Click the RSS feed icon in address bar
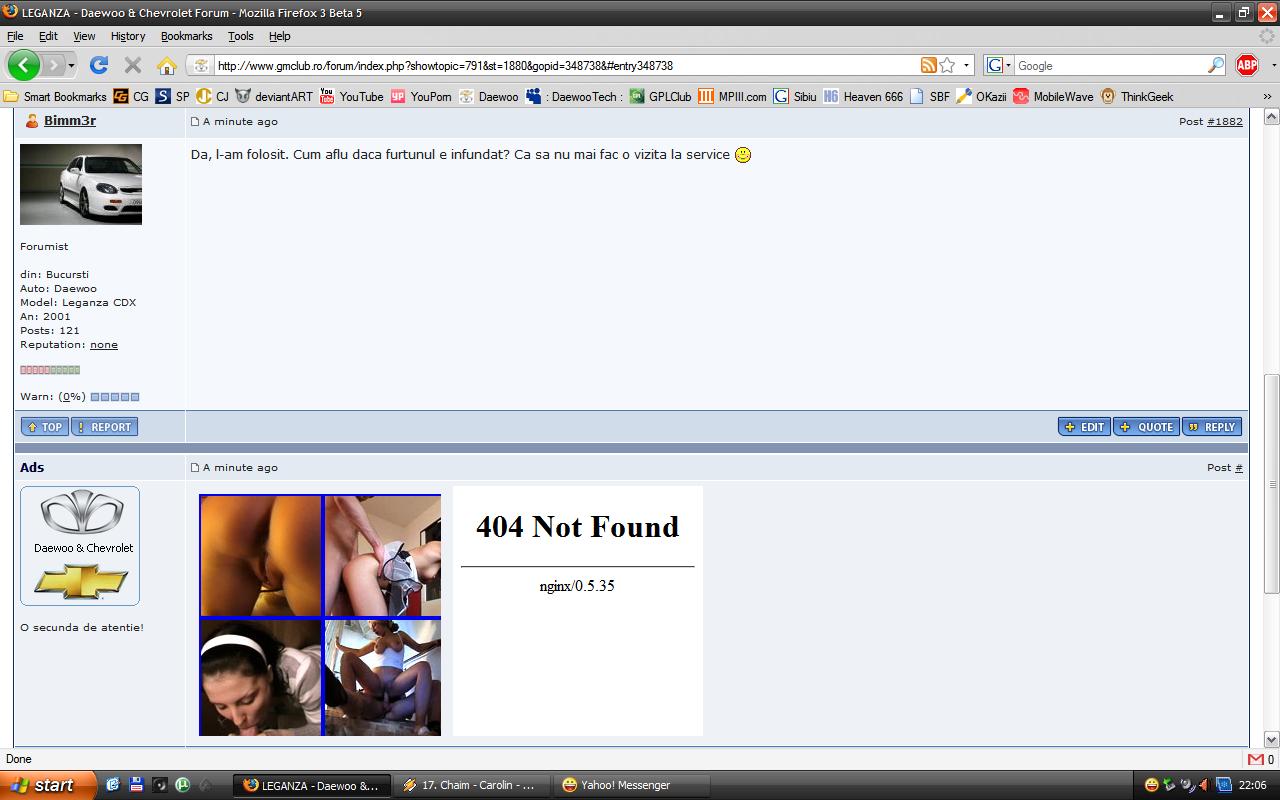Viewport: 1280px width, 800px height. 928,65
